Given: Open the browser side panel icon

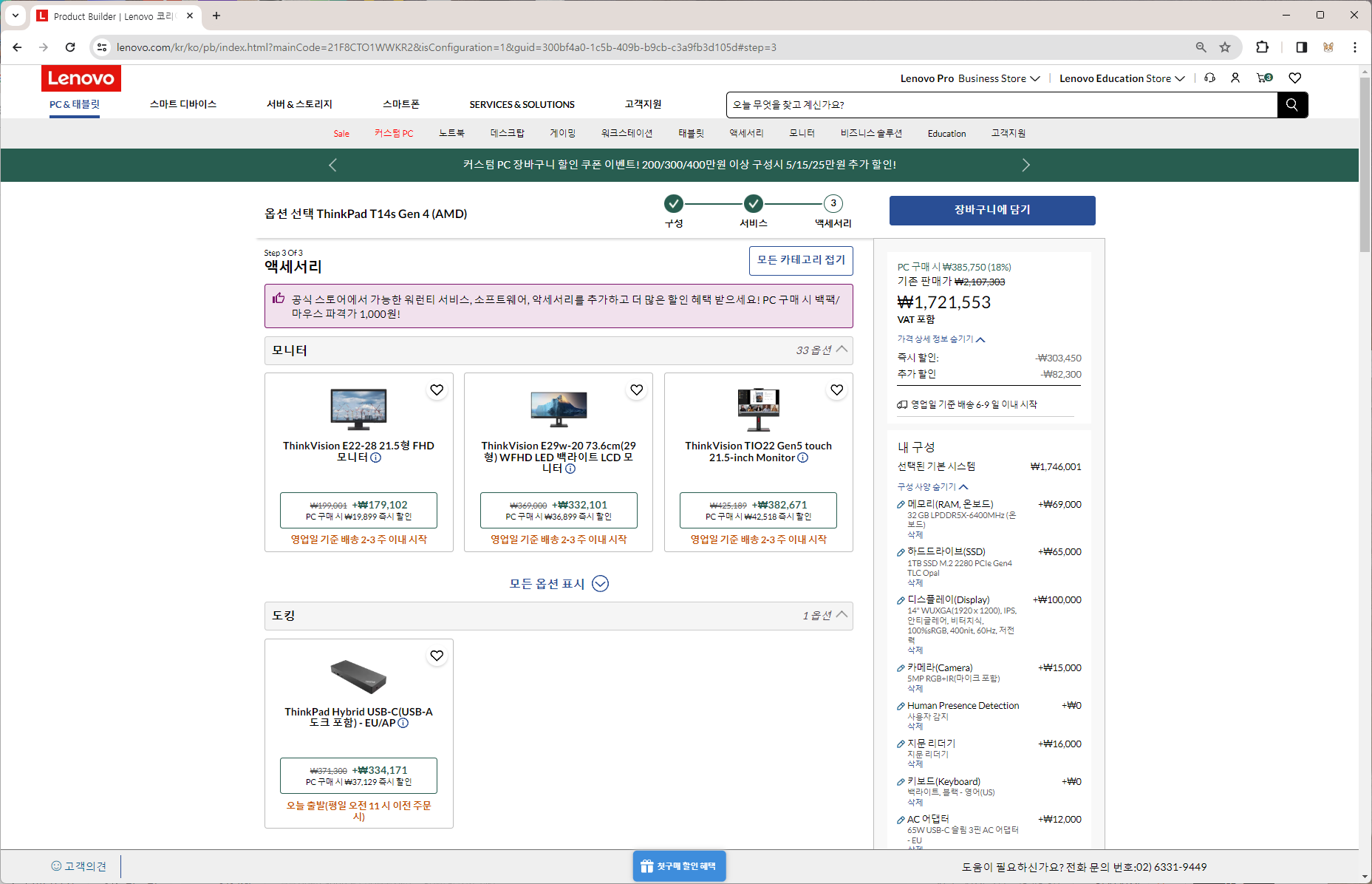Looking at the screenshot, I should (x=1301, y=47).
